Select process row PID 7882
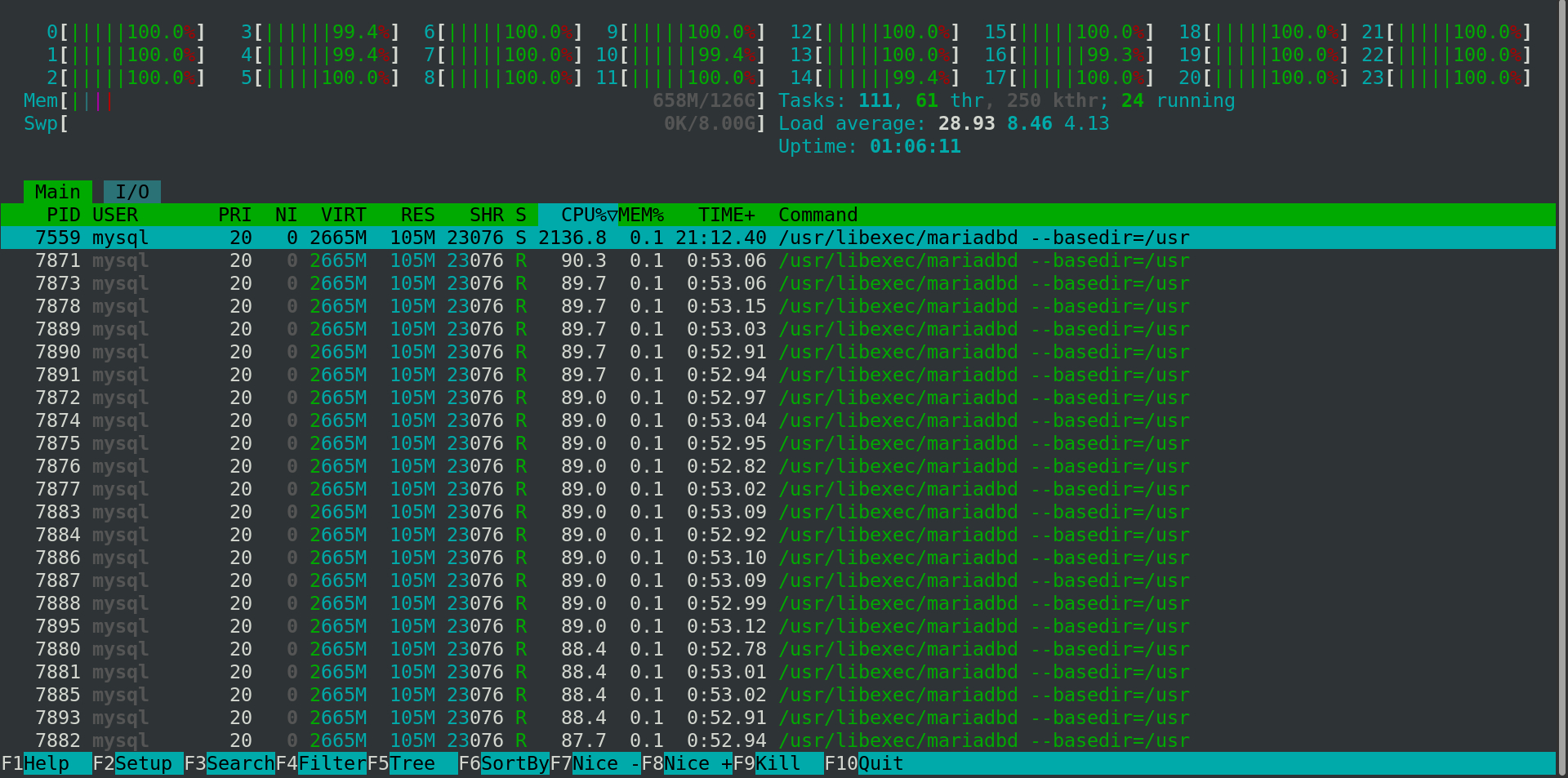This screenshot has height=778, width=1568. [778, 740]
